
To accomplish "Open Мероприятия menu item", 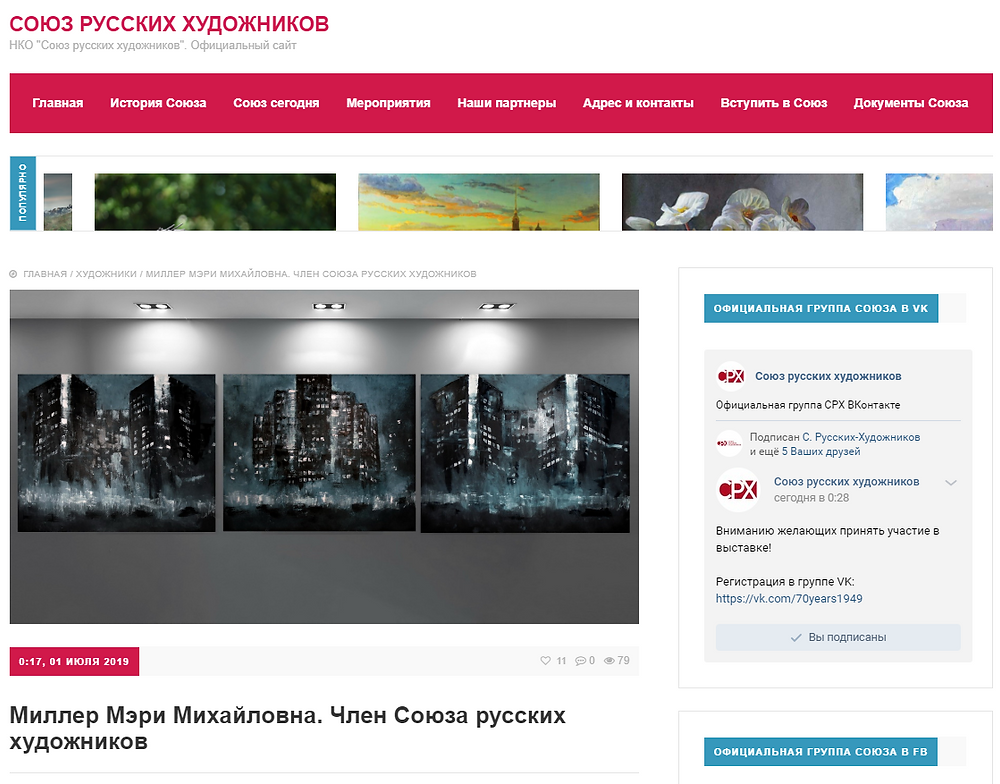I will point(388,103).
